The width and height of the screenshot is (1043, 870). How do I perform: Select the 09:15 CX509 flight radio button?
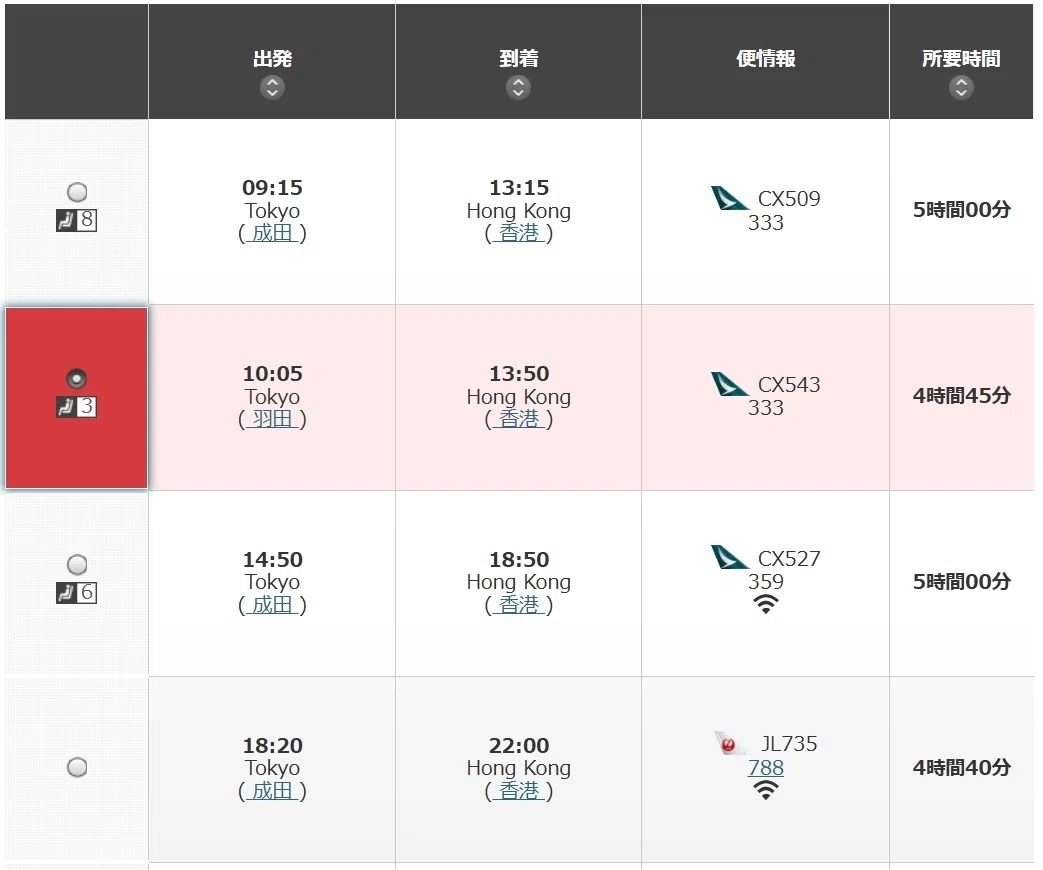click(x=77, y=192)
